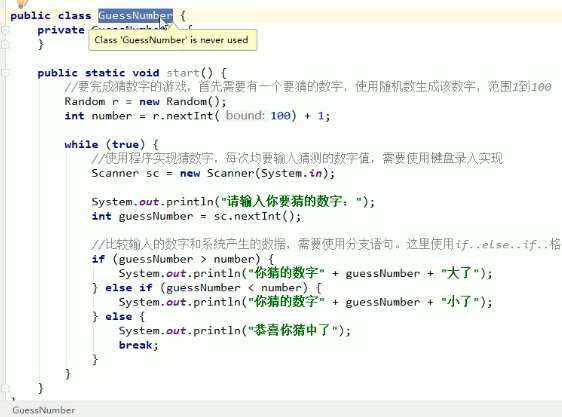The image size is (562, 417).
Task: Click comment starting "//要完成猜数字的游戏"
Action: pyautogui.click(x=308, y=87)
